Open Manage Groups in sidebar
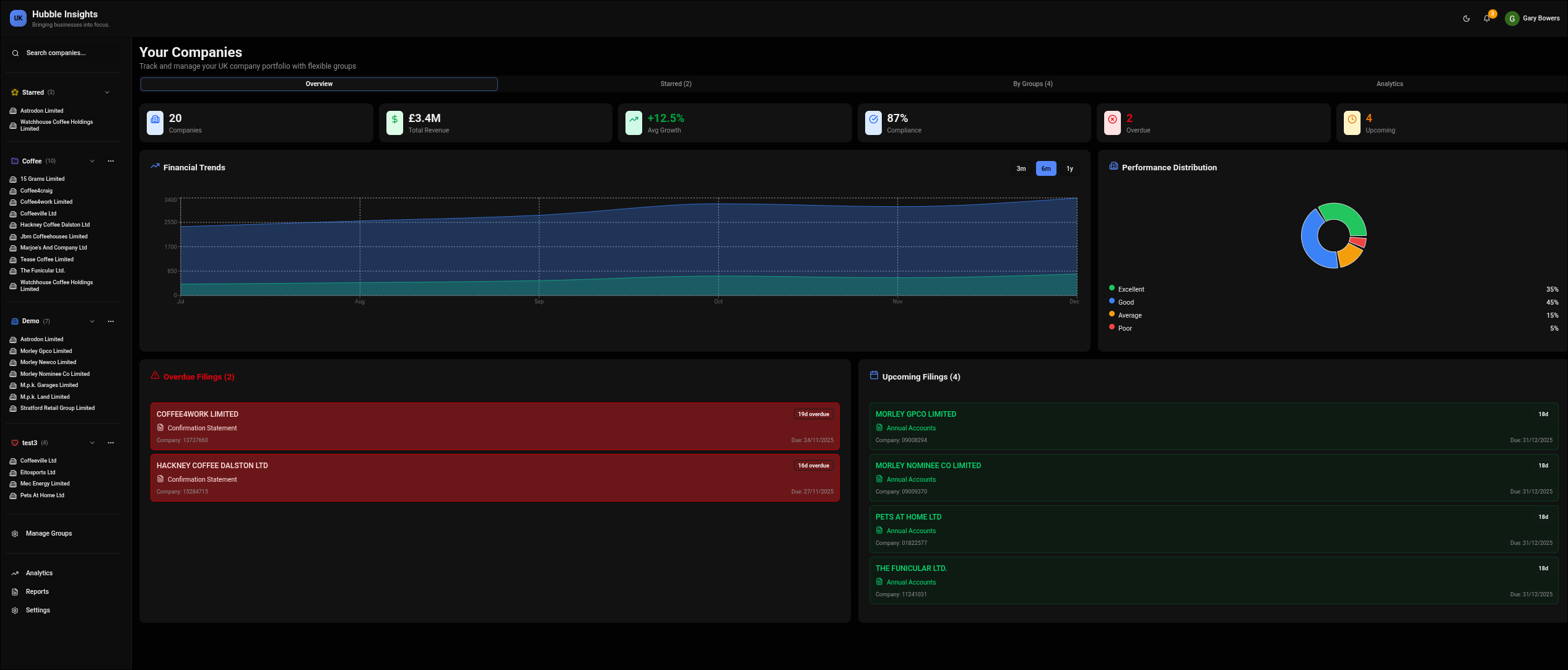The image size is (1568, 670). [49, 533]
